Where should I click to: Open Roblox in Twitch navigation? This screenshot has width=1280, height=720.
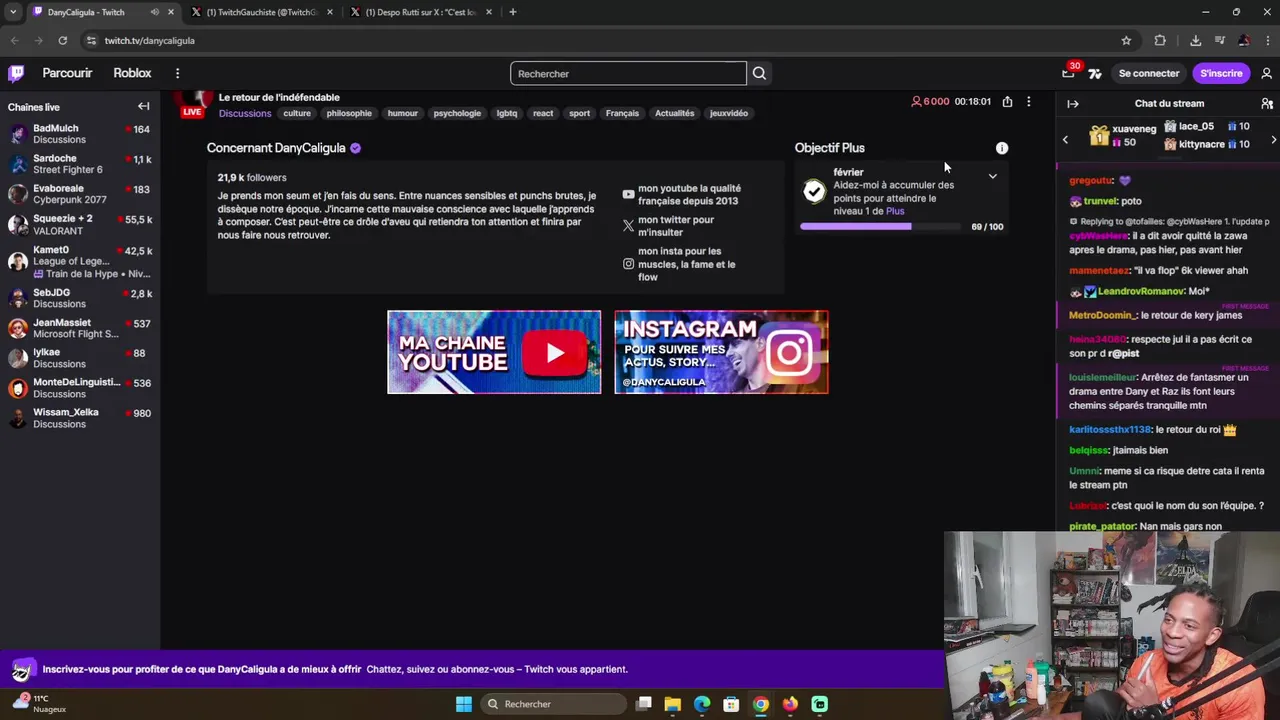(132, 73)
